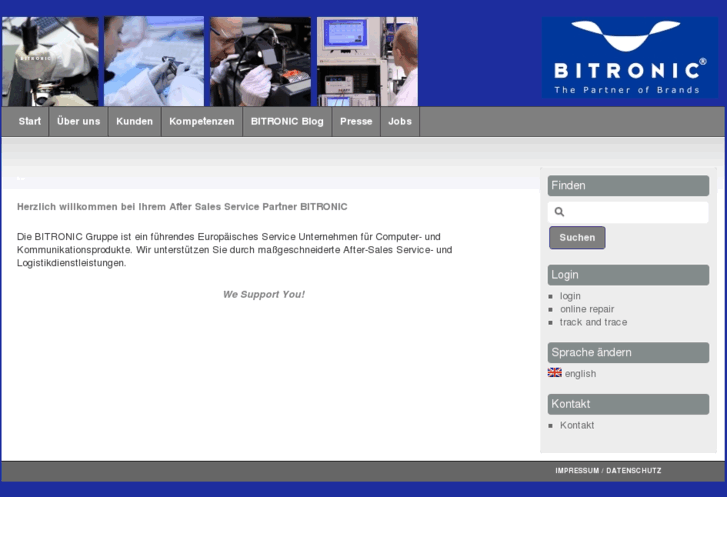
Task: Open the online repair link
Action: pos(587,309)
